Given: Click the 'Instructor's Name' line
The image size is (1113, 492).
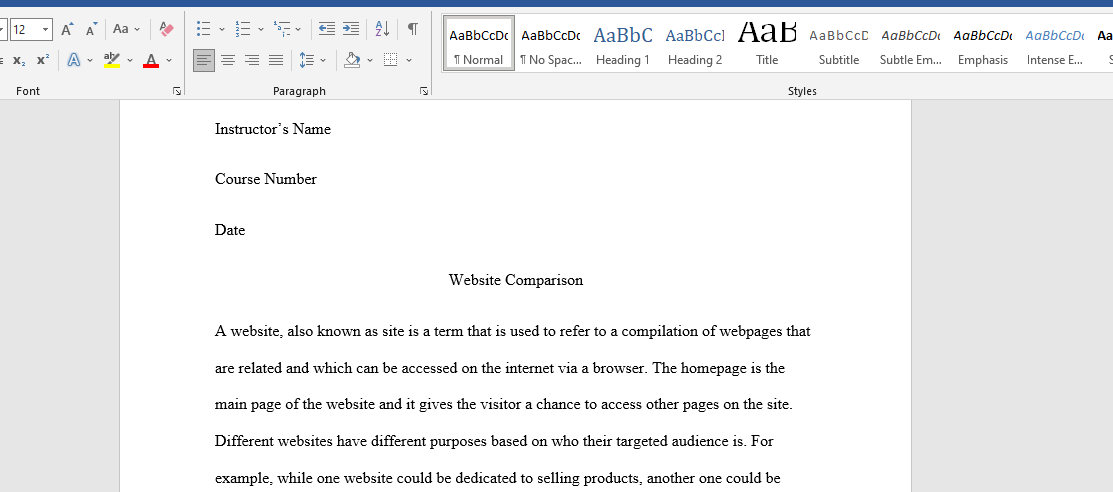Looking at the screenshot, I should click(273, 129).
